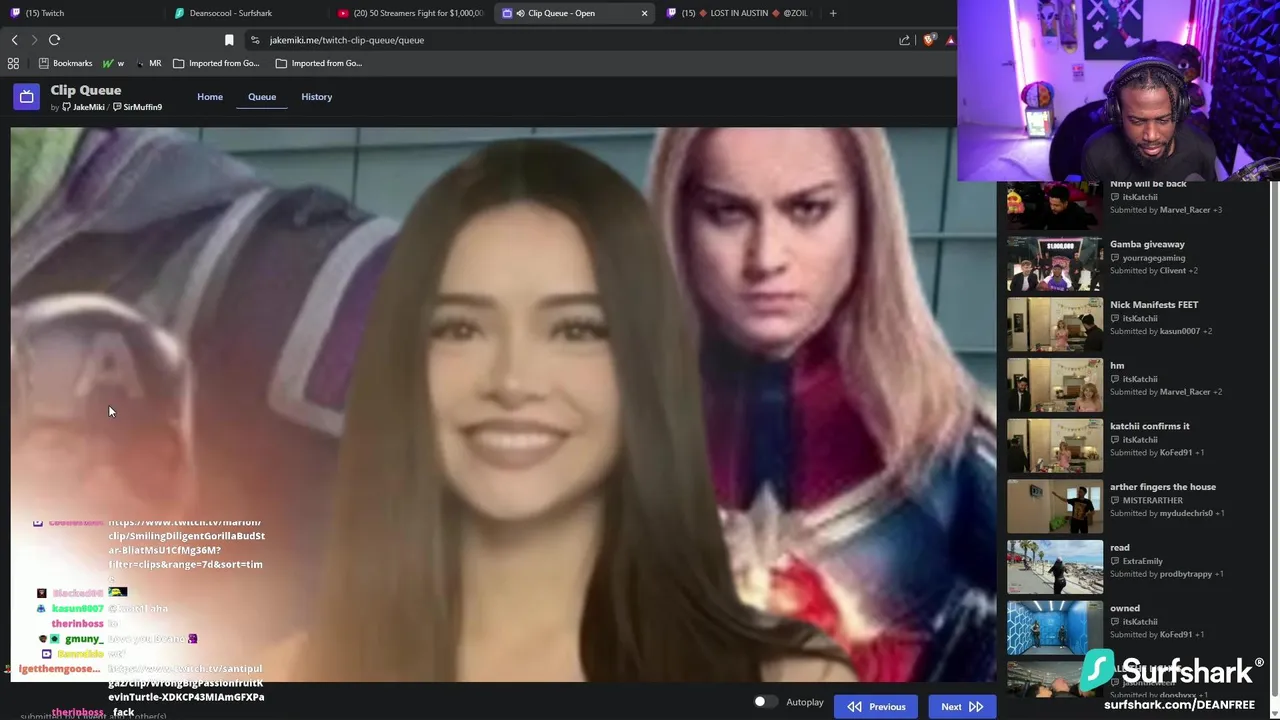Click the browser back arrow
This screenshot has height=720, width=1280.
point(14,40)
